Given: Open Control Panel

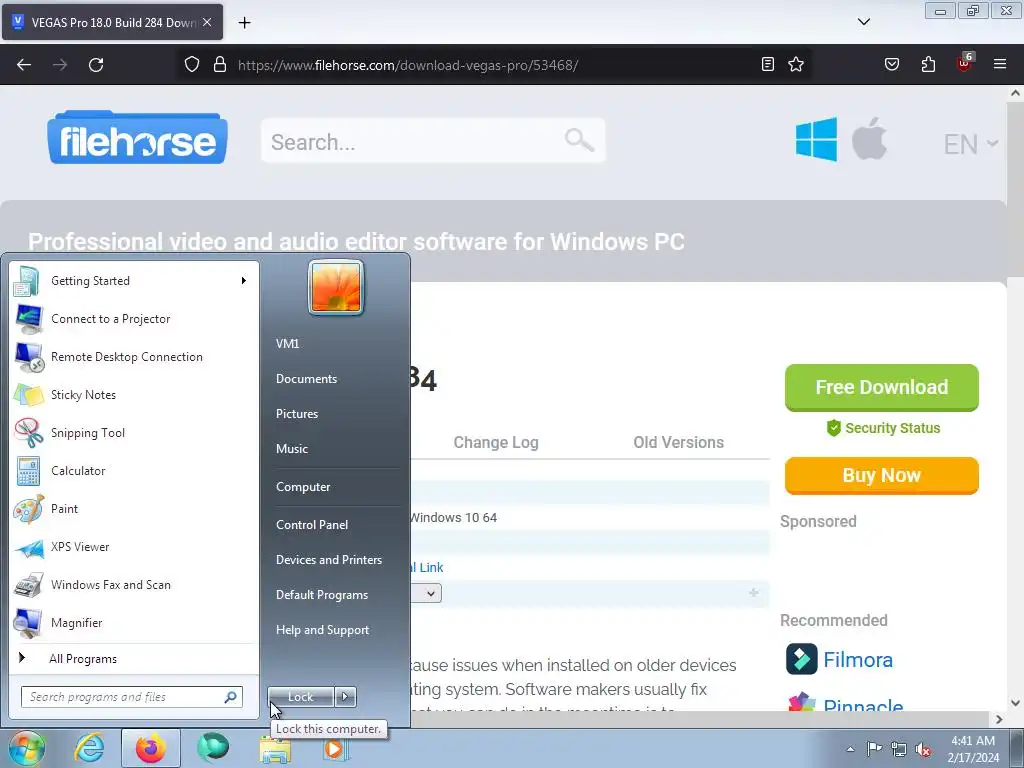Looking at the screenshot, I should 312,525.
